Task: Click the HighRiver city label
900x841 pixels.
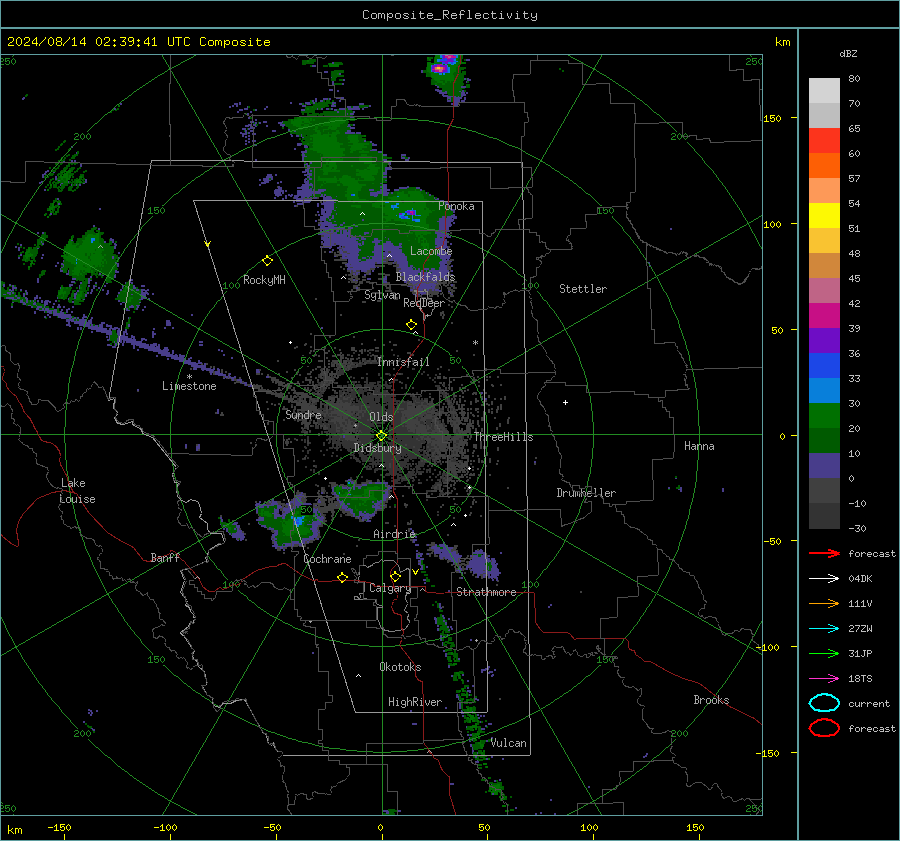Action: coord(415,702)
